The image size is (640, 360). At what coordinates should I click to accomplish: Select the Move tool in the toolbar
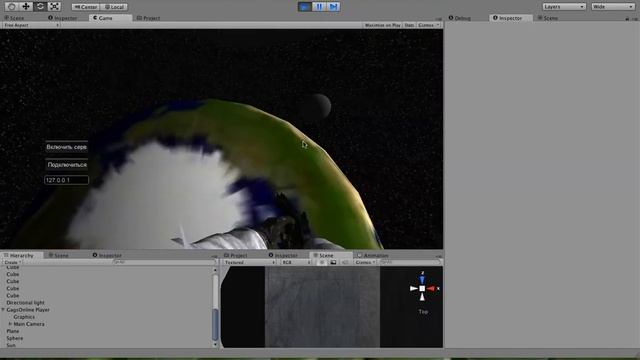coord(26,7)
